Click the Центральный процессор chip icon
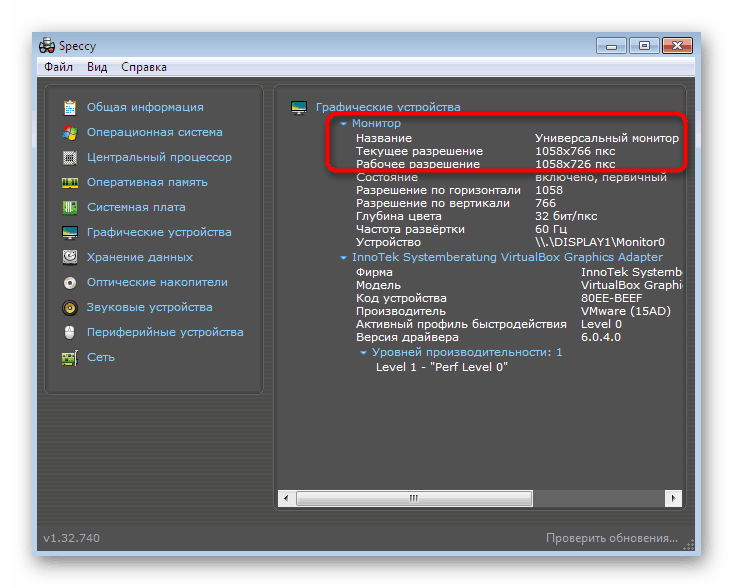This screenshot has width=733, height=588. coord(70,158)
